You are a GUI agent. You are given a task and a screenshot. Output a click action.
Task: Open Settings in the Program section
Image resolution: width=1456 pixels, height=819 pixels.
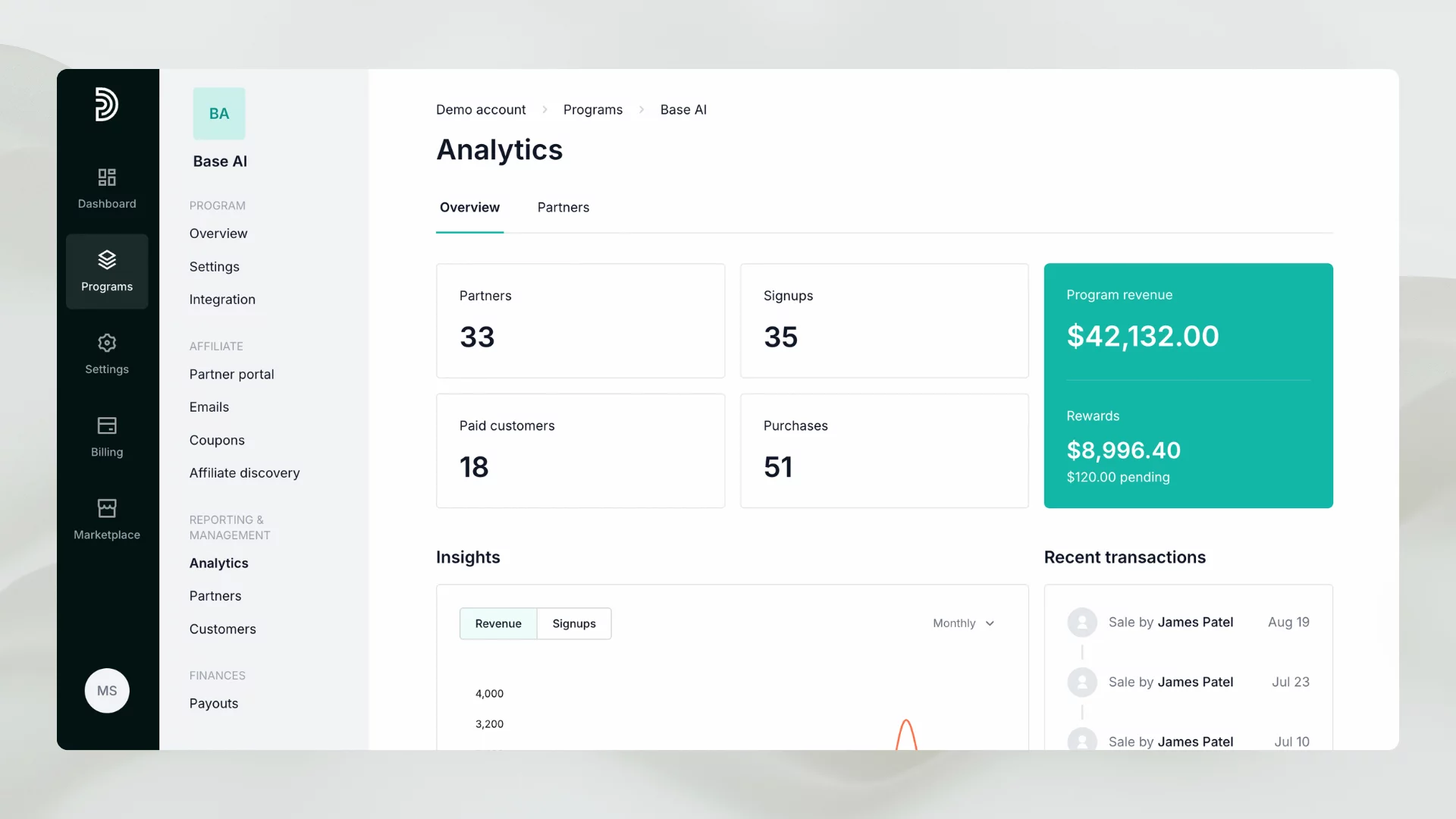pyautogui.click(x=215, y=267)
